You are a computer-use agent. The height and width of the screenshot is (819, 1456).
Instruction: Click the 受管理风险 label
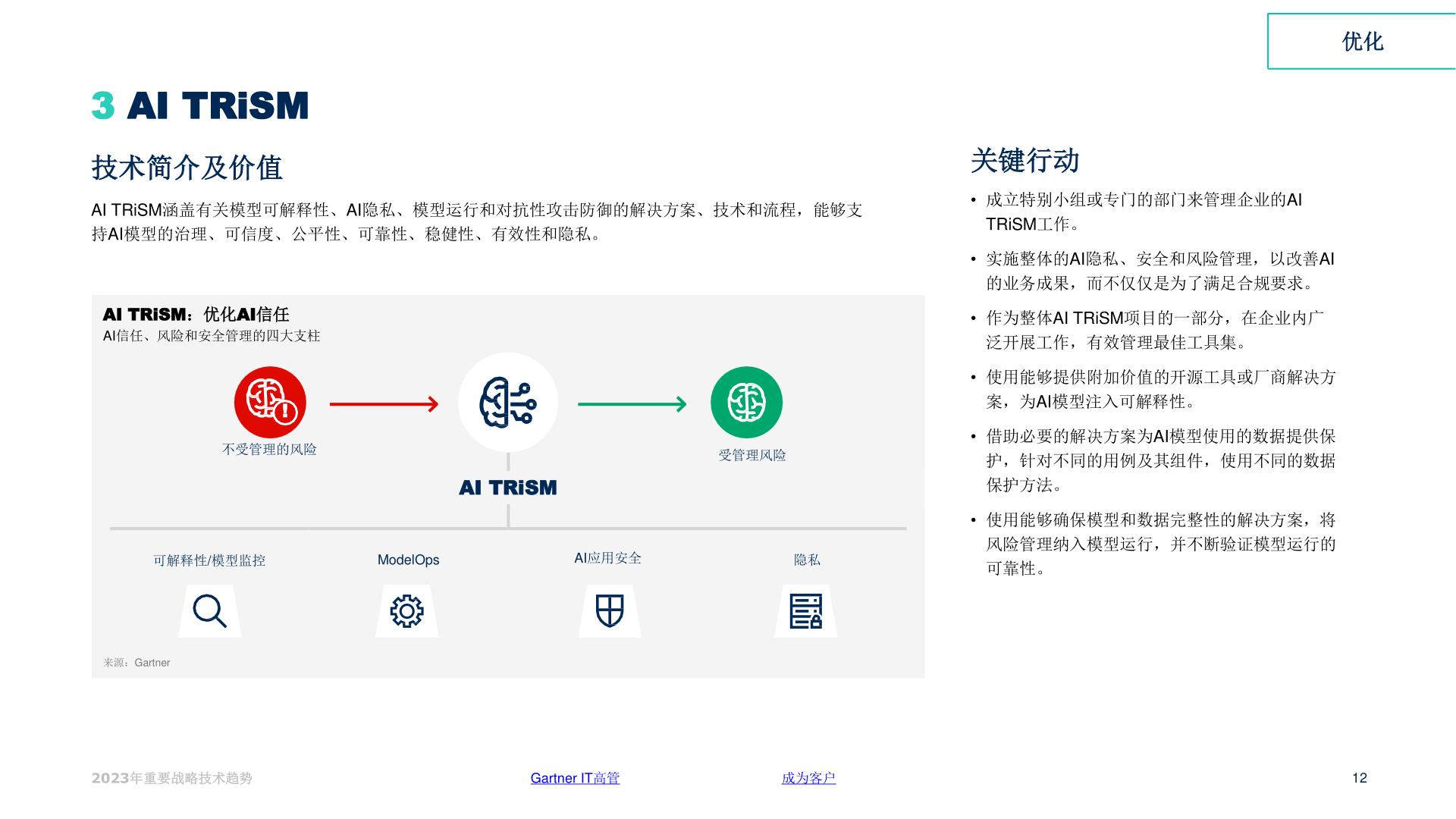click(x=752, y=456)
